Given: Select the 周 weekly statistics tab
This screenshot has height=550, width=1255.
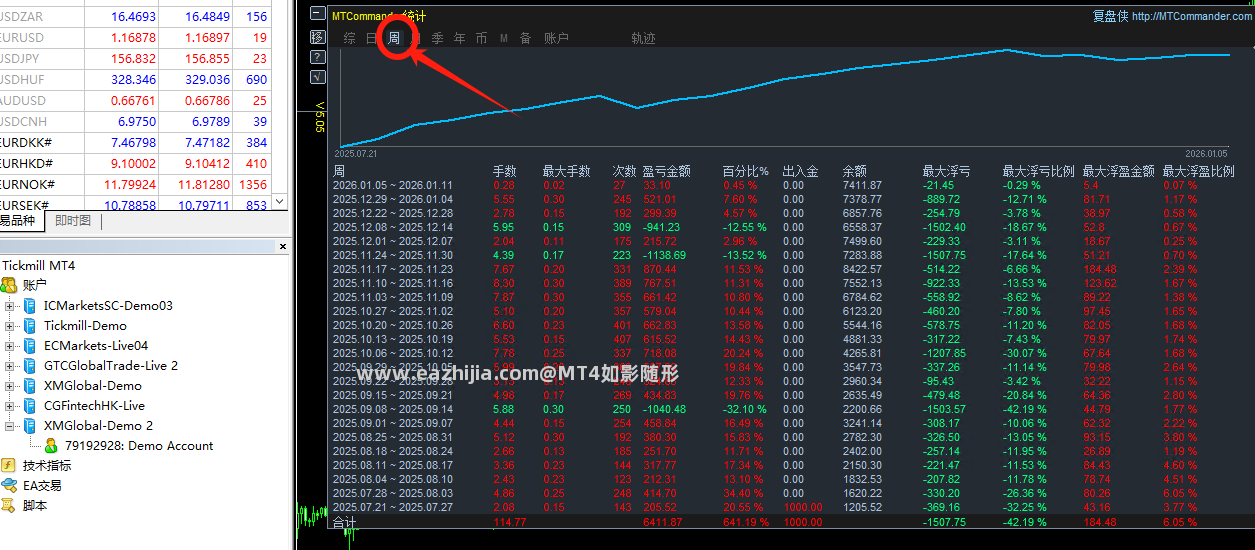Looking at the screenshot, I should click(x=395, y=38).
